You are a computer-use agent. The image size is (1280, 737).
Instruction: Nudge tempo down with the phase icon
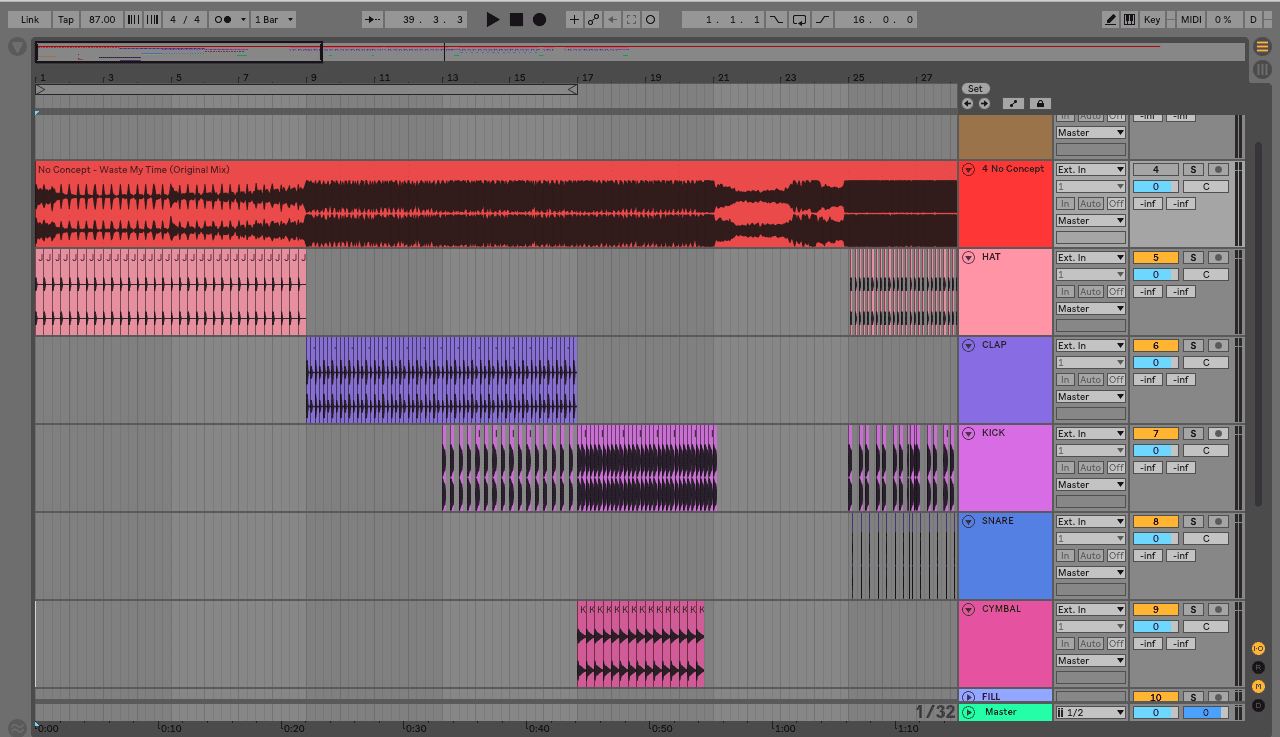click(x=133, y=19)
